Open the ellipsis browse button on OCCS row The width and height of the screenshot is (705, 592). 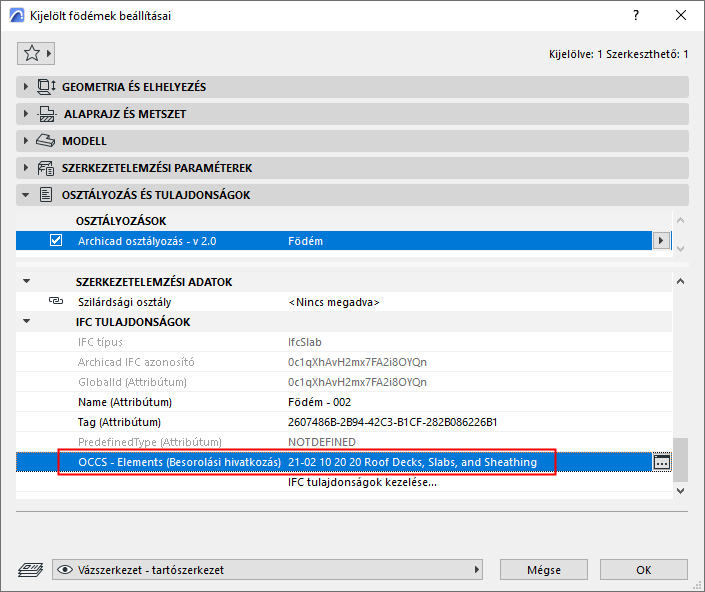(661, 462)
